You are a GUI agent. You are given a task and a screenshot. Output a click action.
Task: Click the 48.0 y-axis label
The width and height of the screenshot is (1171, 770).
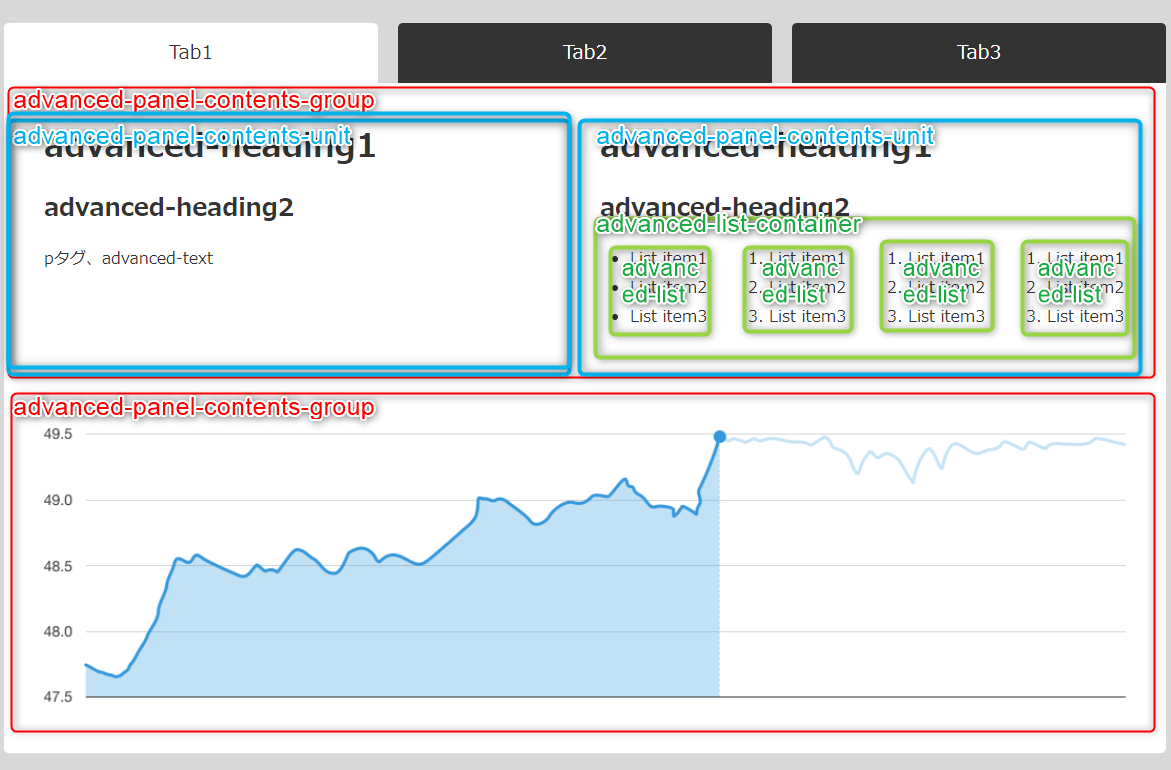(58, 632)
